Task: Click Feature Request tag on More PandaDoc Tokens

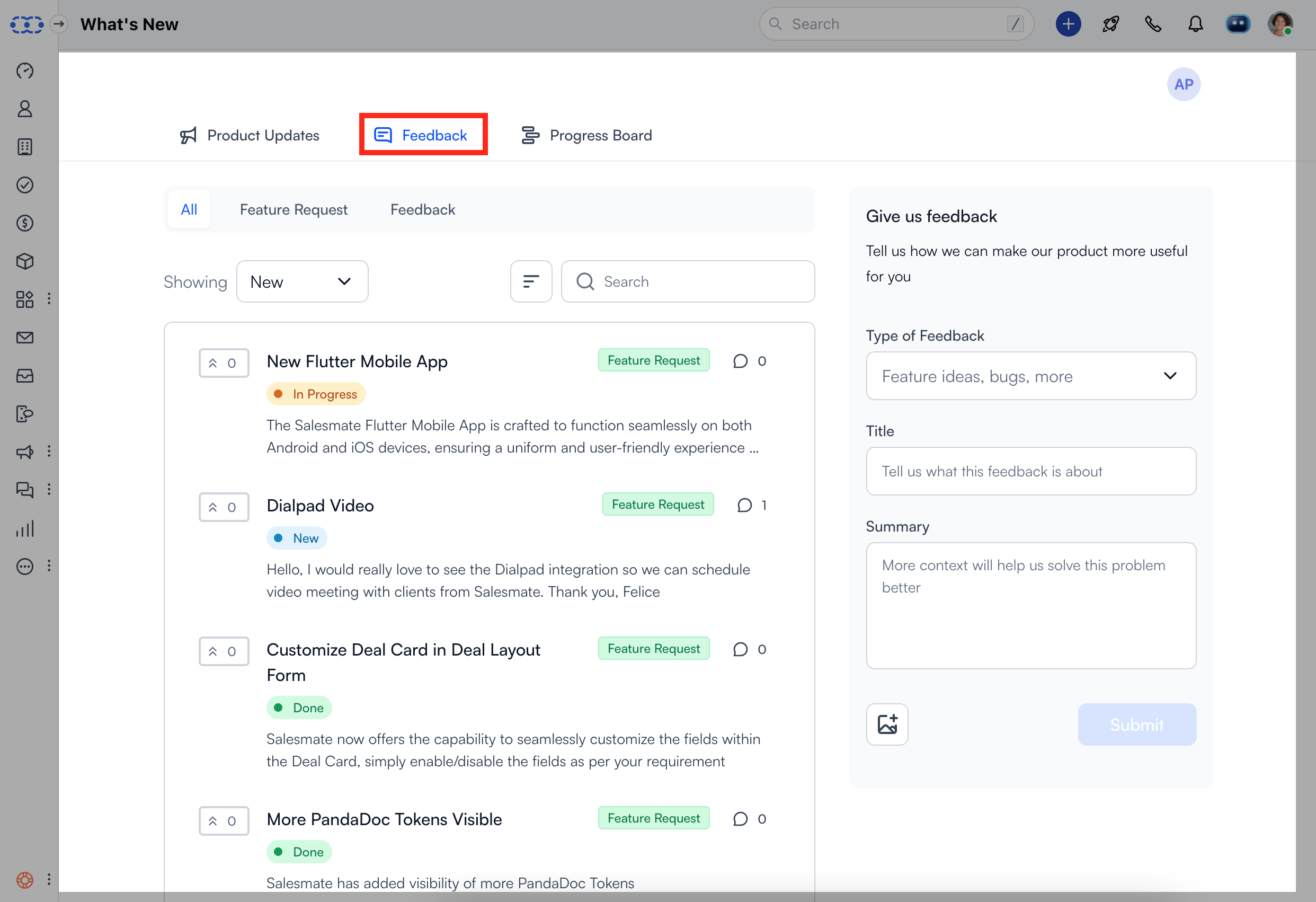Action: click(653, 818)
